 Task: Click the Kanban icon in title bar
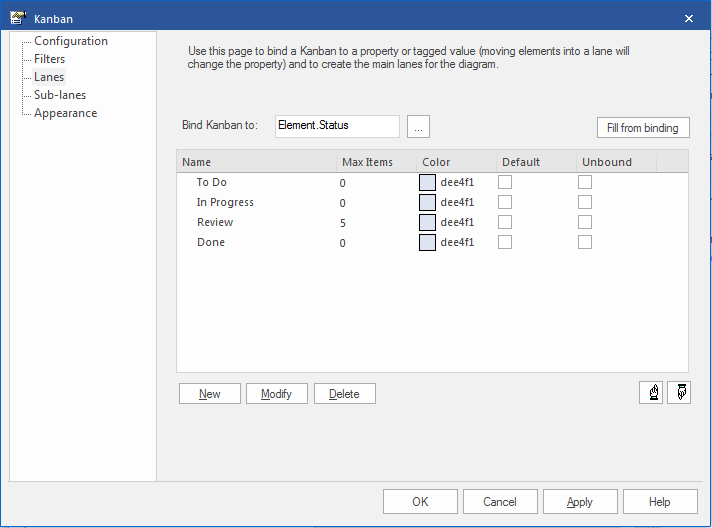(17, 18)
